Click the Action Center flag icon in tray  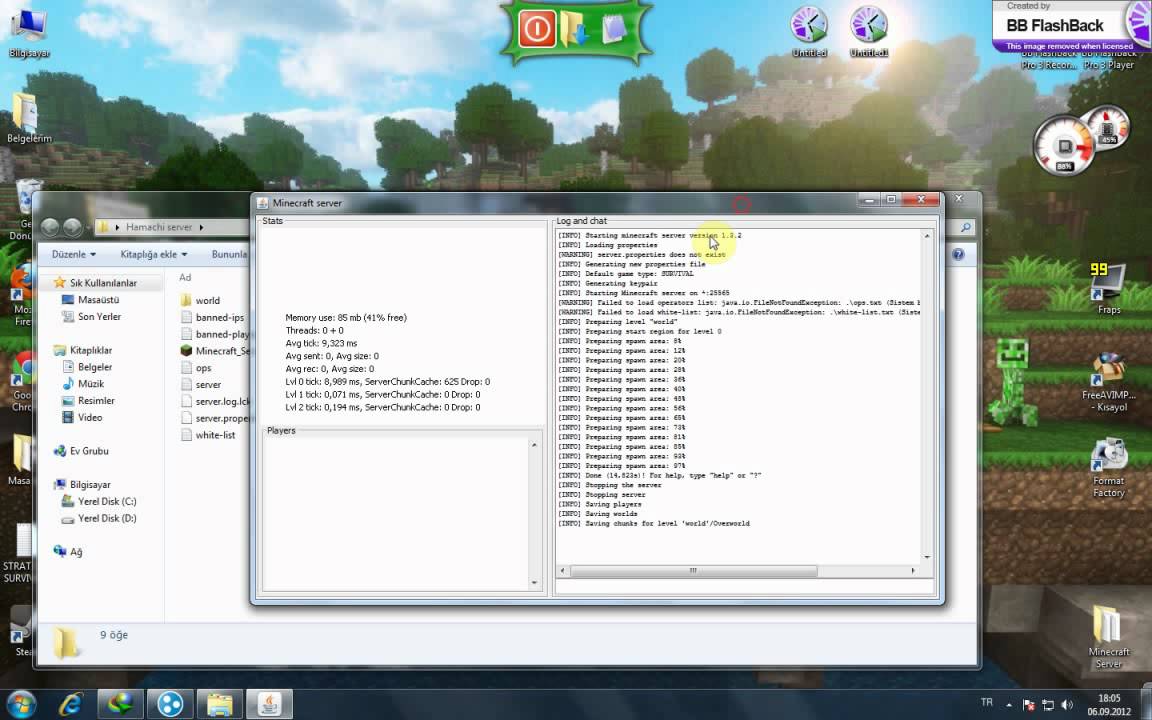(1029, 705)
